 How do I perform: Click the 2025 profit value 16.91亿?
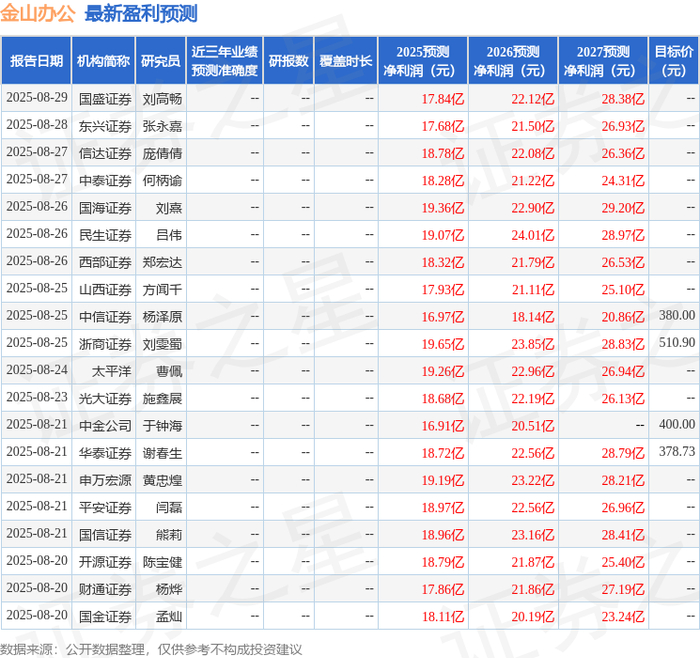point(443,425)
